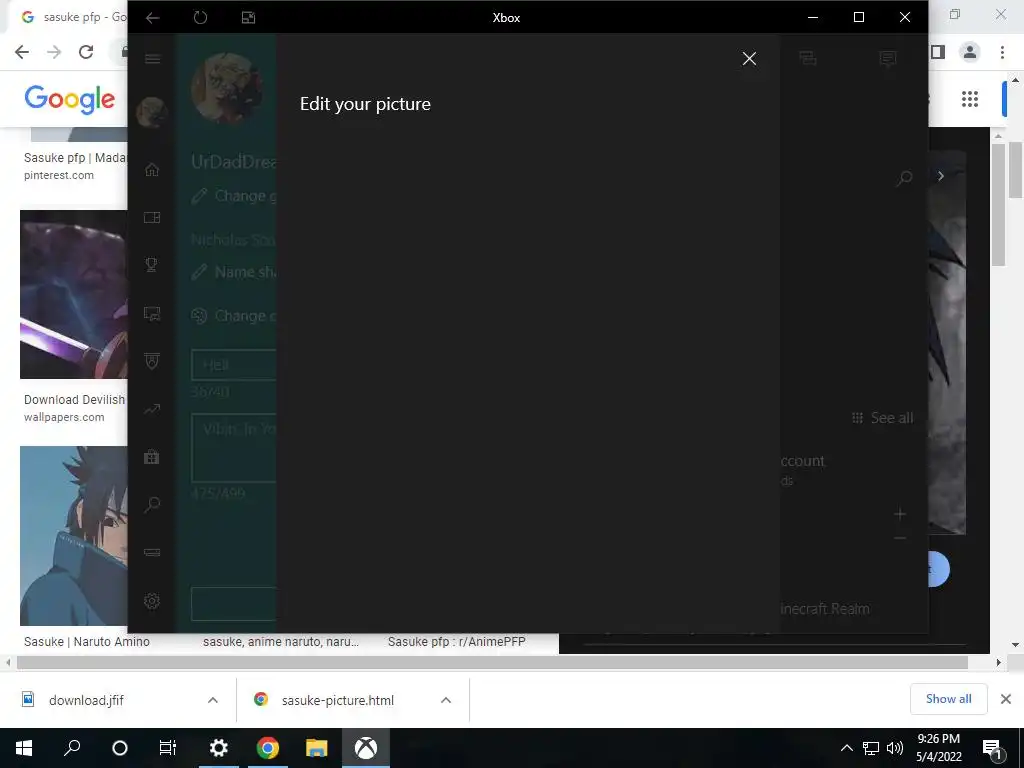Open Search magnifier in Xbox sidebar
This screenshot has height=768, width=1024.
152,504
